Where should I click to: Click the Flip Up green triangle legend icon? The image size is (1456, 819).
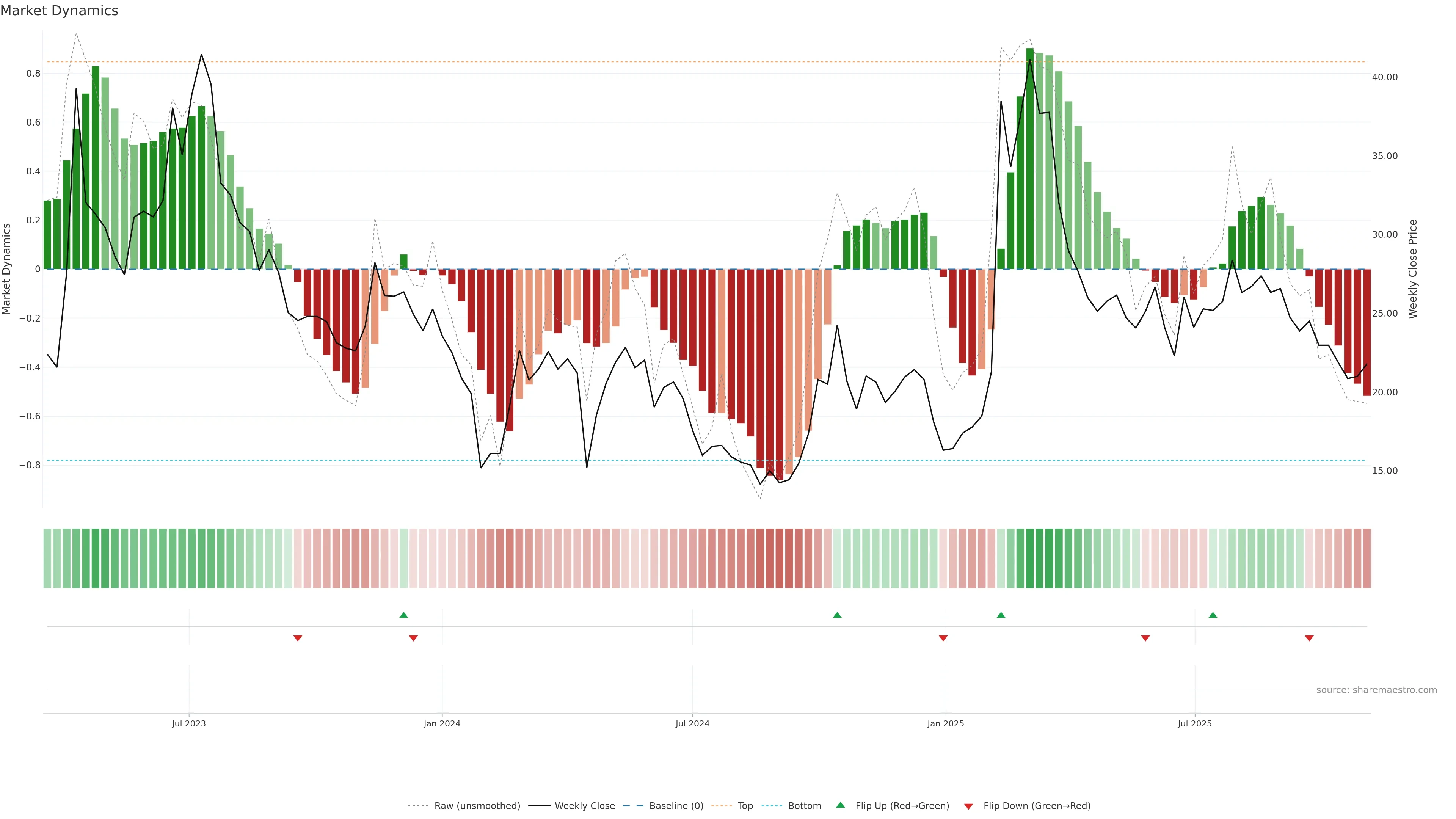coord(841,805)
